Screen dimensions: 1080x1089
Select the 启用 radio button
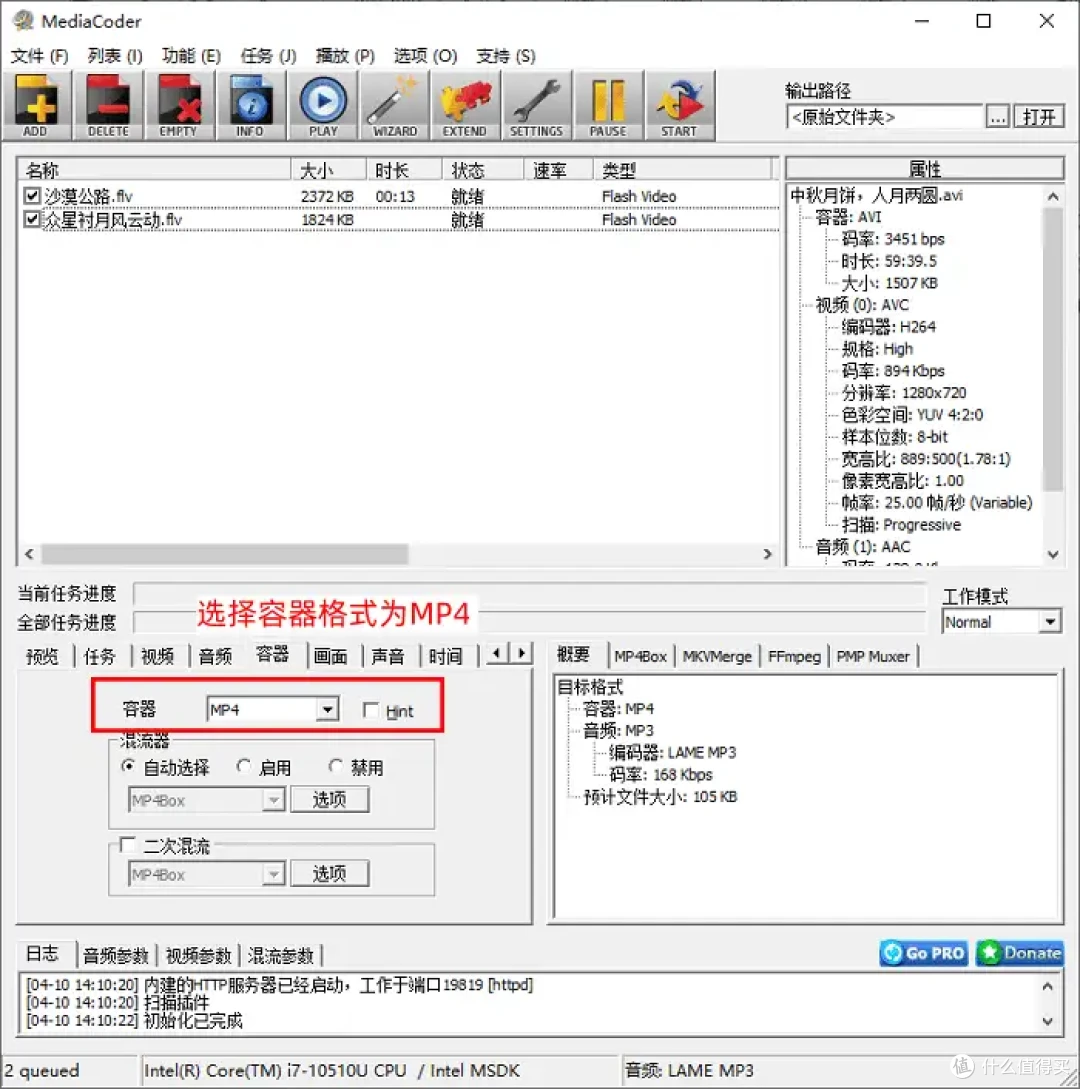coord(243,767)
